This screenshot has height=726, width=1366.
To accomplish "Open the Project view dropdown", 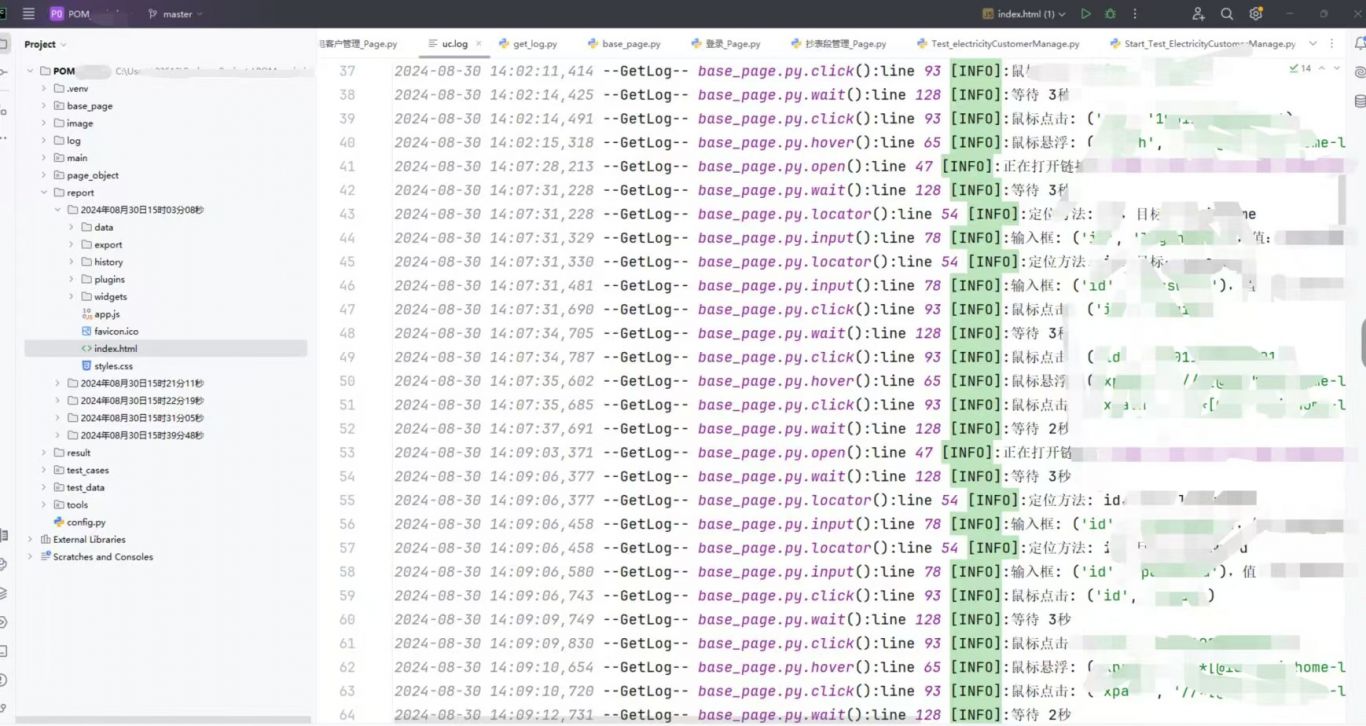I will pyautogui.click(x=45, y=44).
